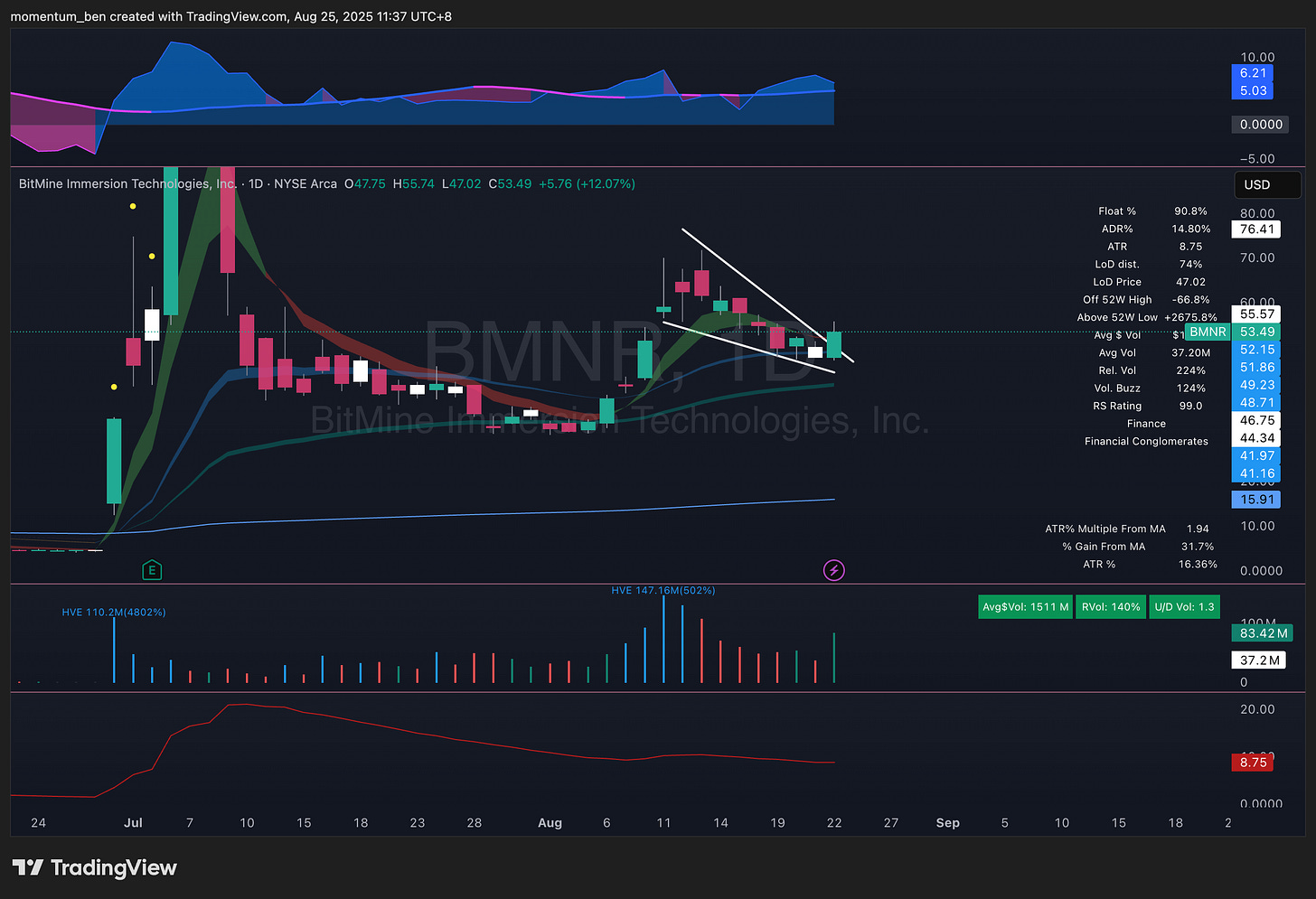
Task: Click the % Gain From MA 31.7% row
Action: (1138, 547)
